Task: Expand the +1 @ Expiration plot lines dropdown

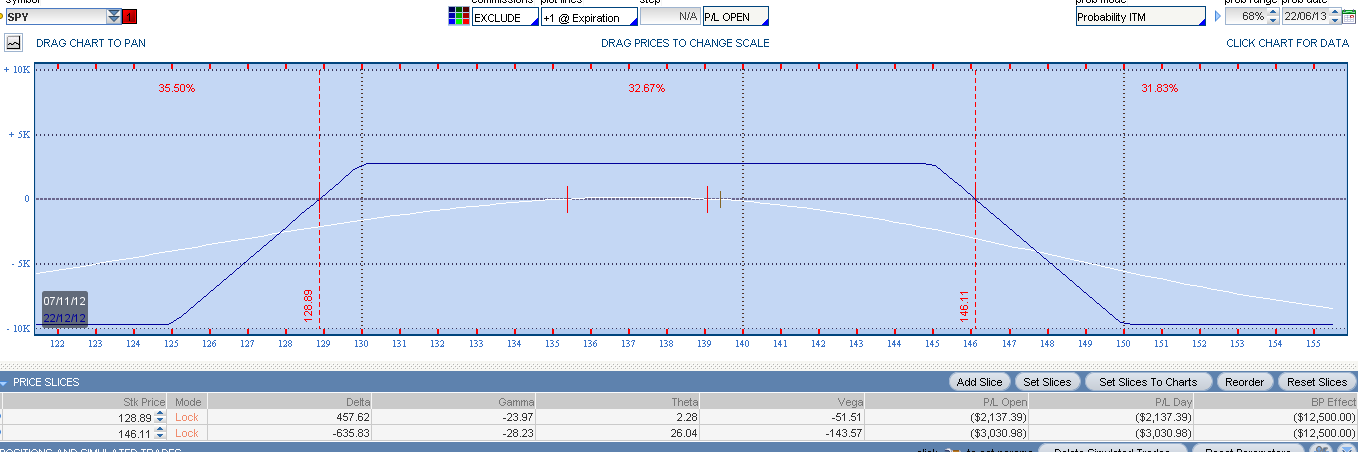Action: [588, 17]
